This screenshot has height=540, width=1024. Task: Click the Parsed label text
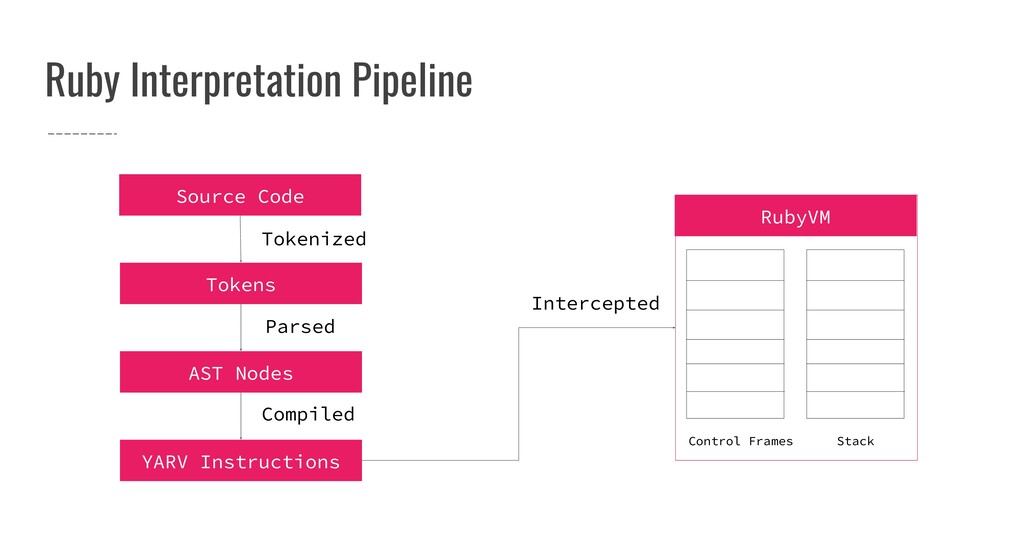tap(300, 326)
